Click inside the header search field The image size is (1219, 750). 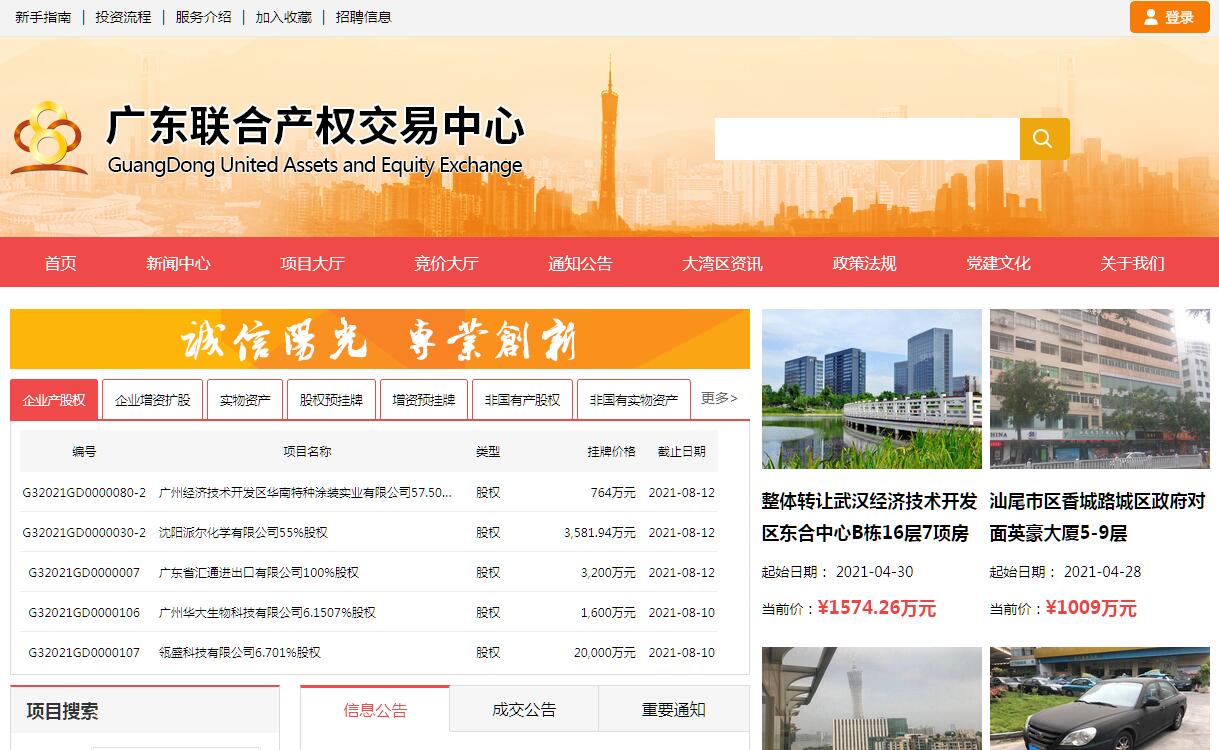(866, 139)
